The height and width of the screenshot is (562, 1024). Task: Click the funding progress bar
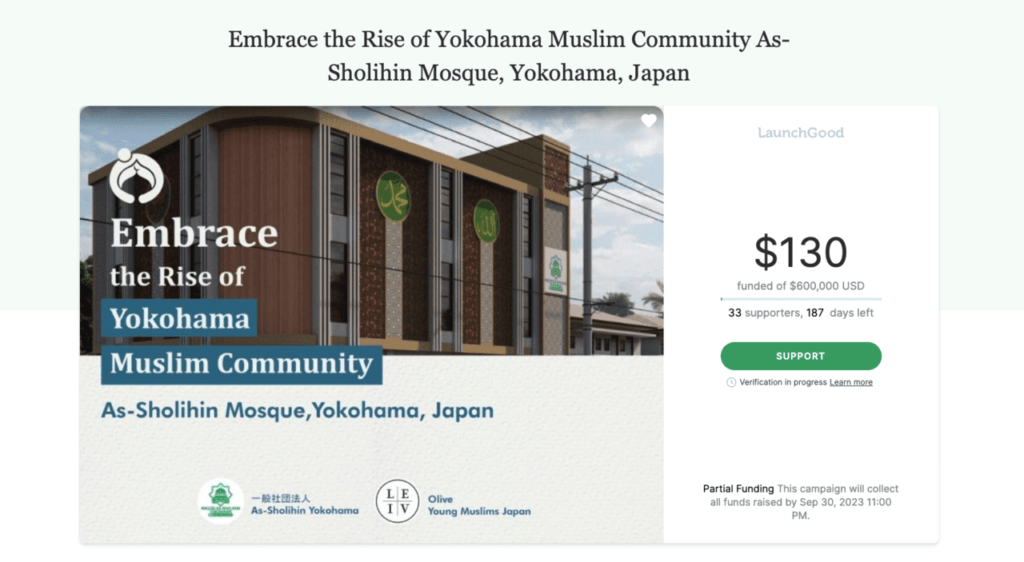point(800,298)
